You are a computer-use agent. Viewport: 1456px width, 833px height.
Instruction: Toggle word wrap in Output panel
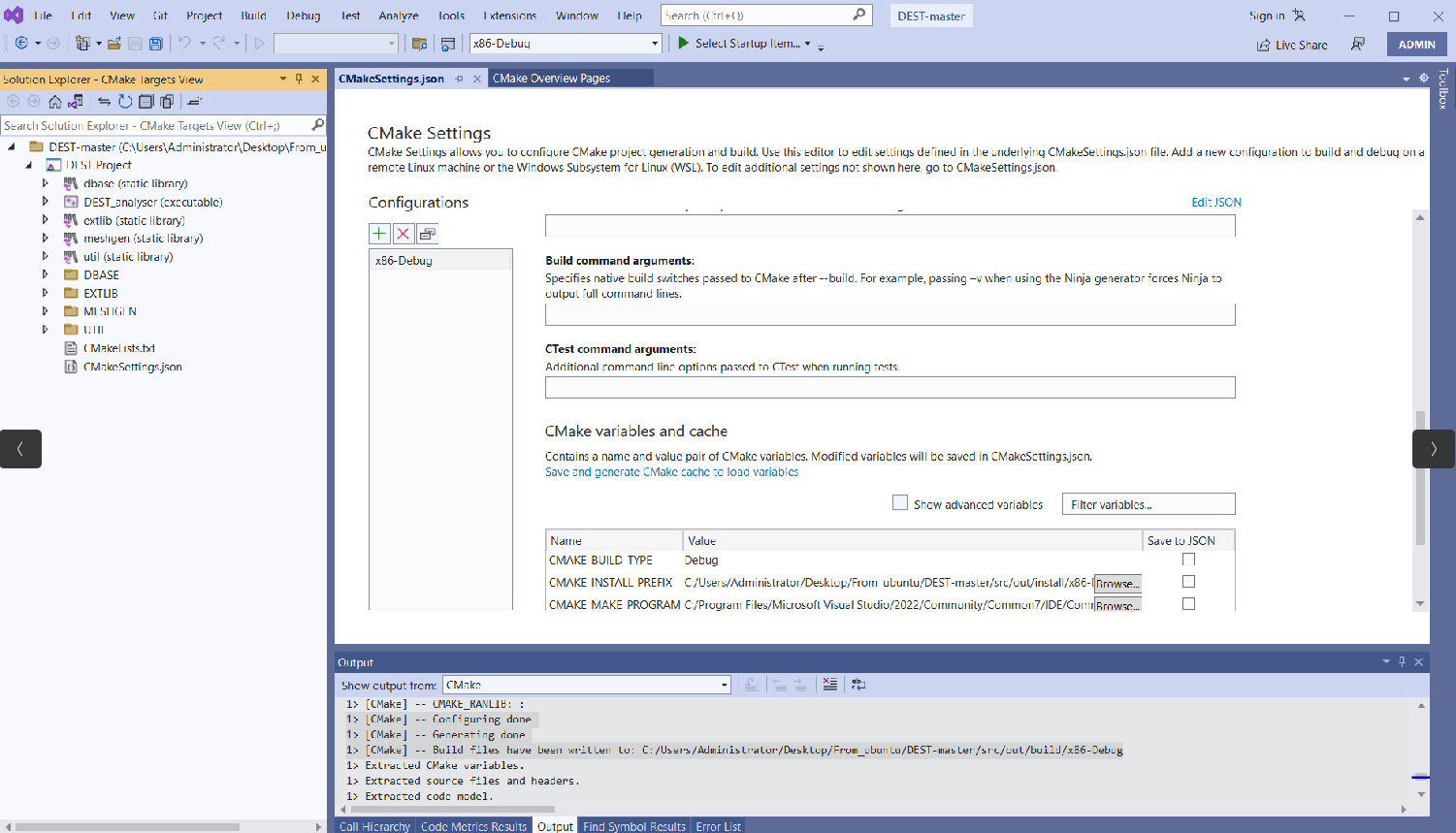click(x=858, y=685)
